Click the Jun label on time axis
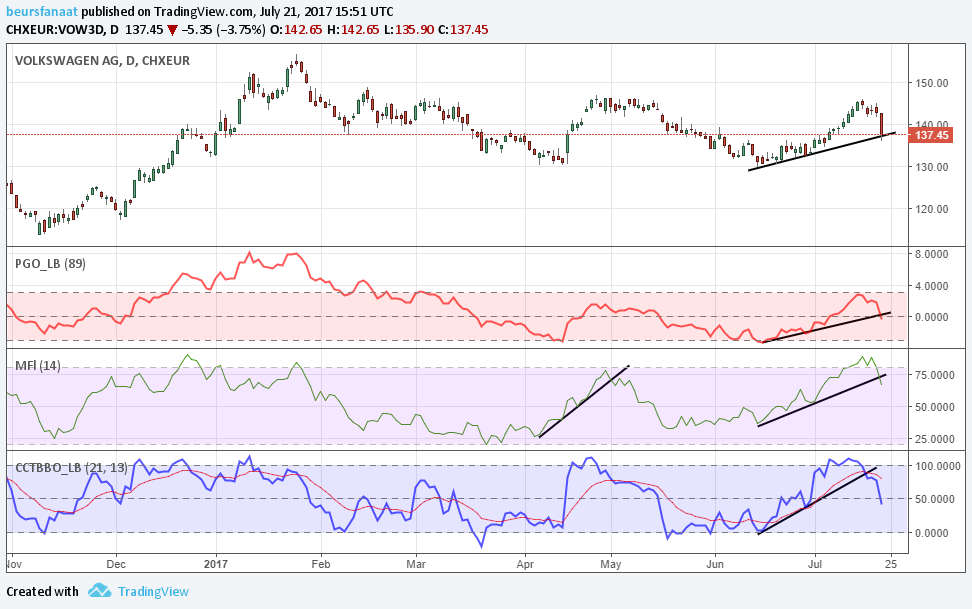 tap(715, 564)
